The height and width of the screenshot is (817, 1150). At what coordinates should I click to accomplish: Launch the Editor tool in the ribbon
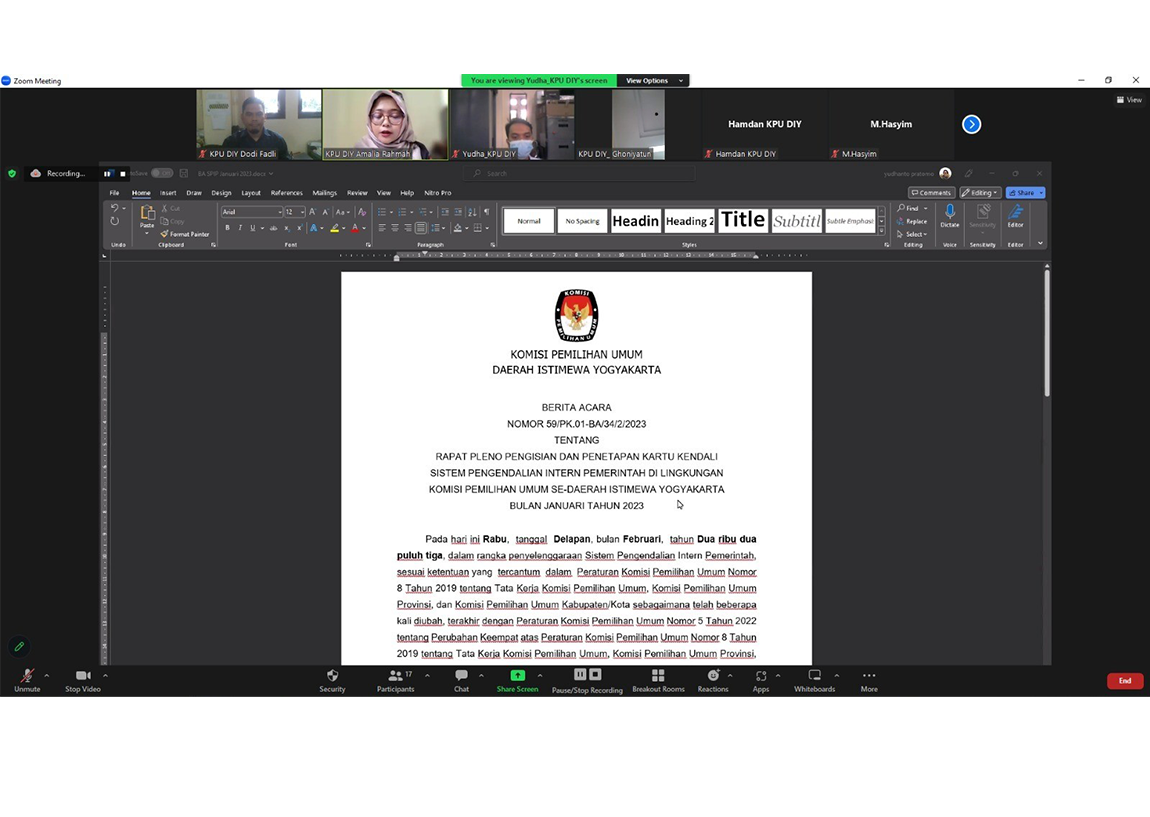1015,214
